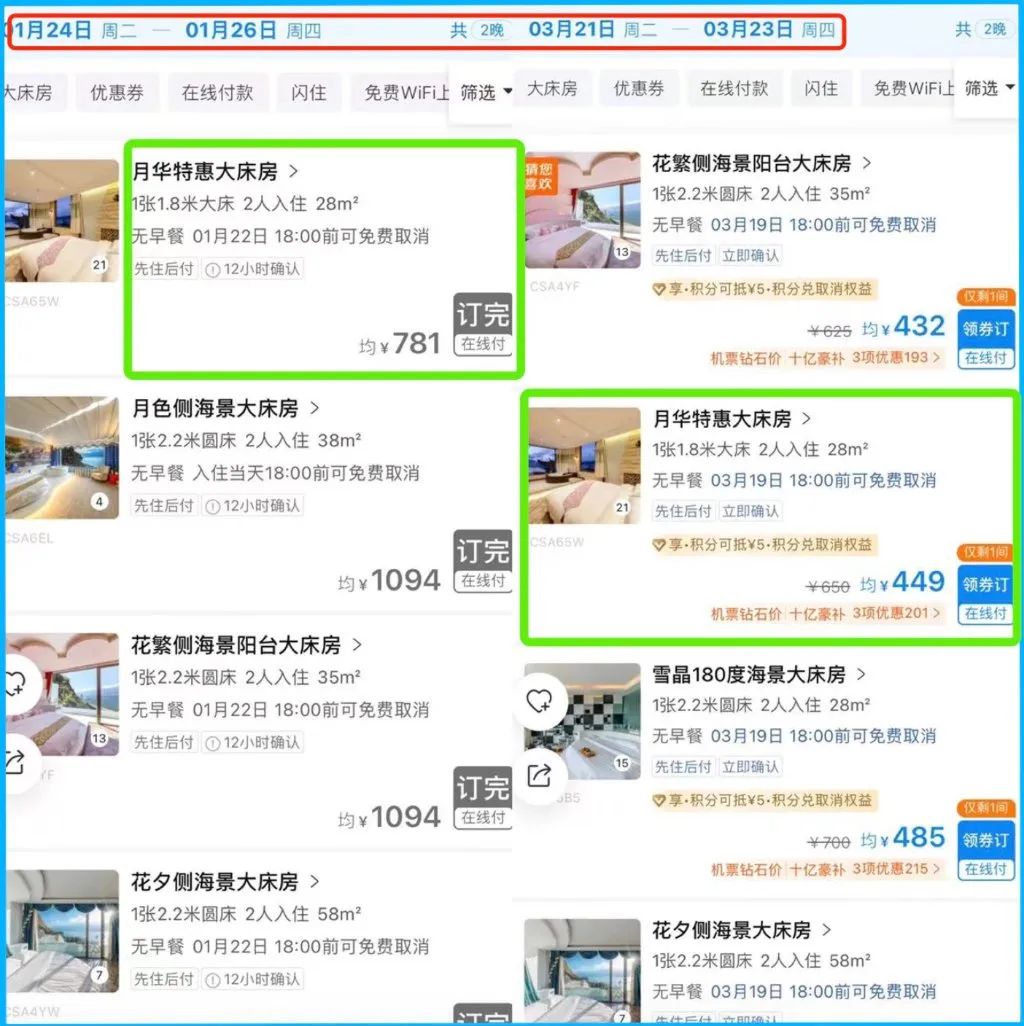Toggle the 闪住 filter chip under the March dates
The height and width of the screenshot is (1026, 1024).
point(821,89)
